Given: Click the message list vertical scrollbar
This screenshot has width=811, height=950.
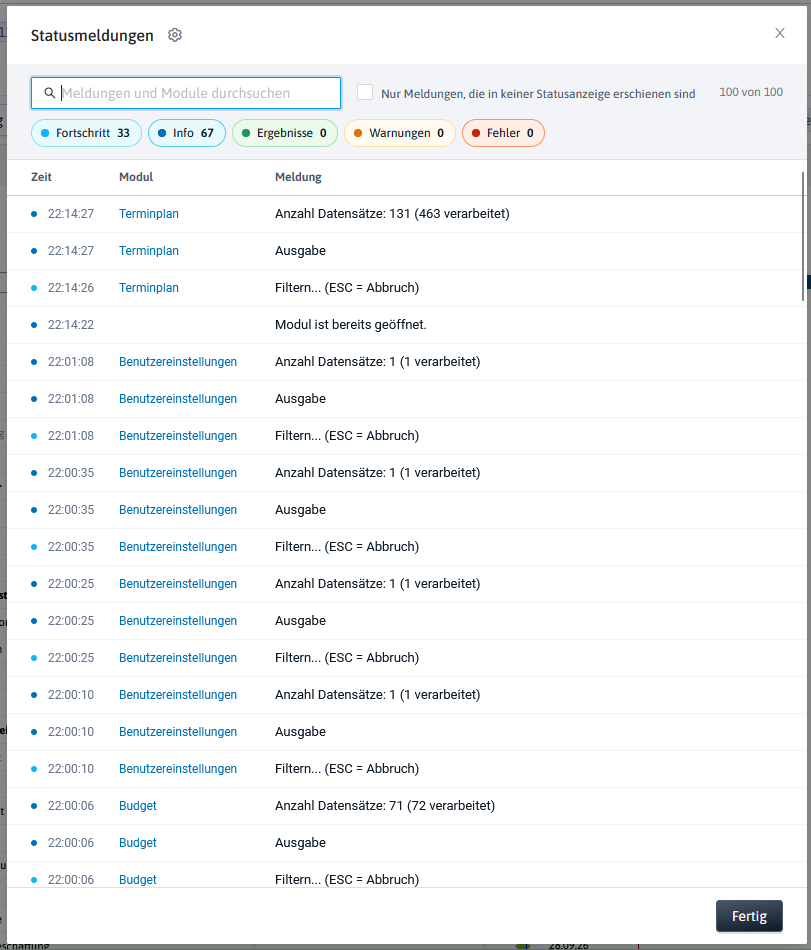Looking at the screenshot, I should tap(803, 236).
